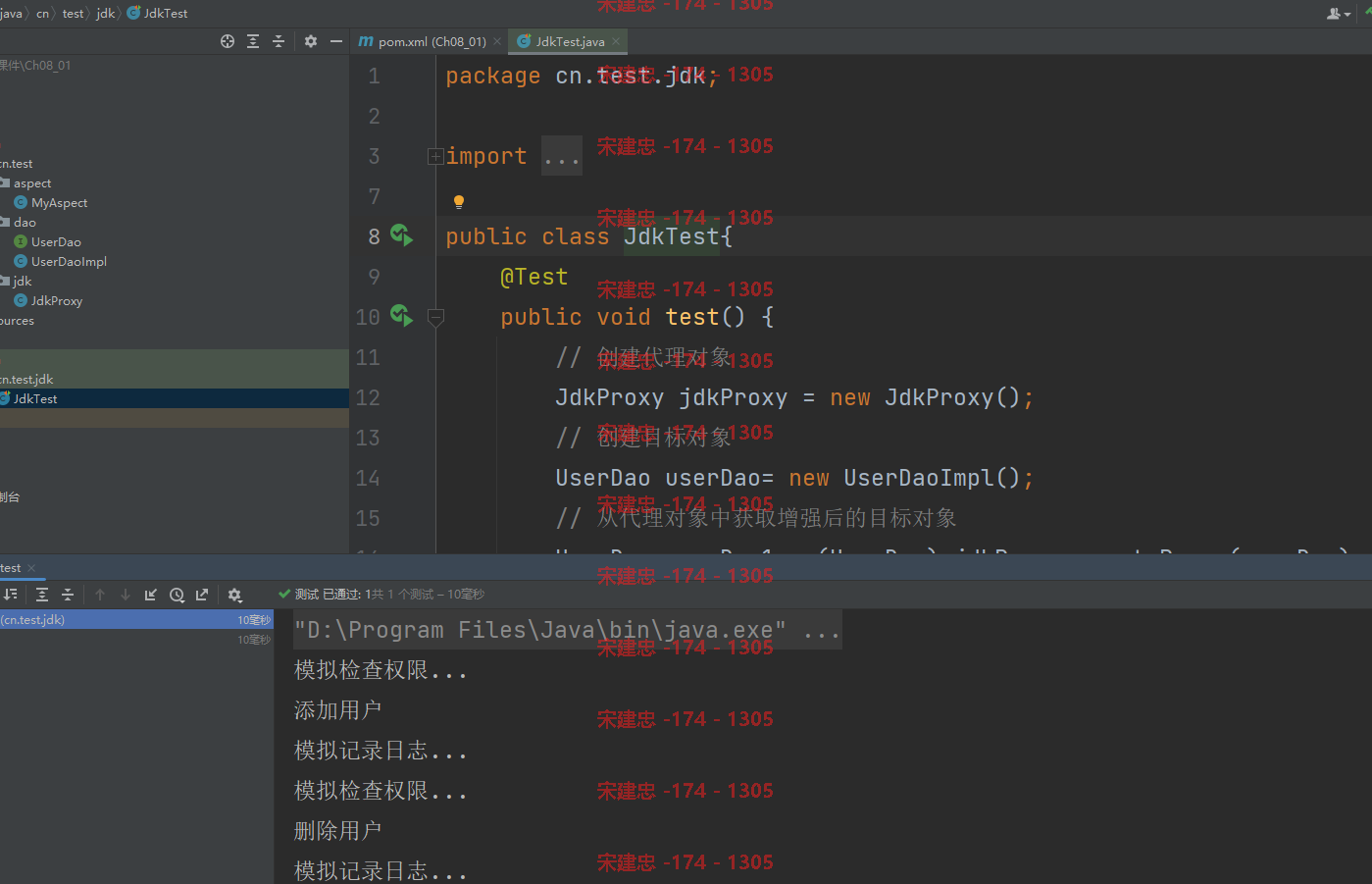Click the package declaration on line 1

tap(582, 76)
